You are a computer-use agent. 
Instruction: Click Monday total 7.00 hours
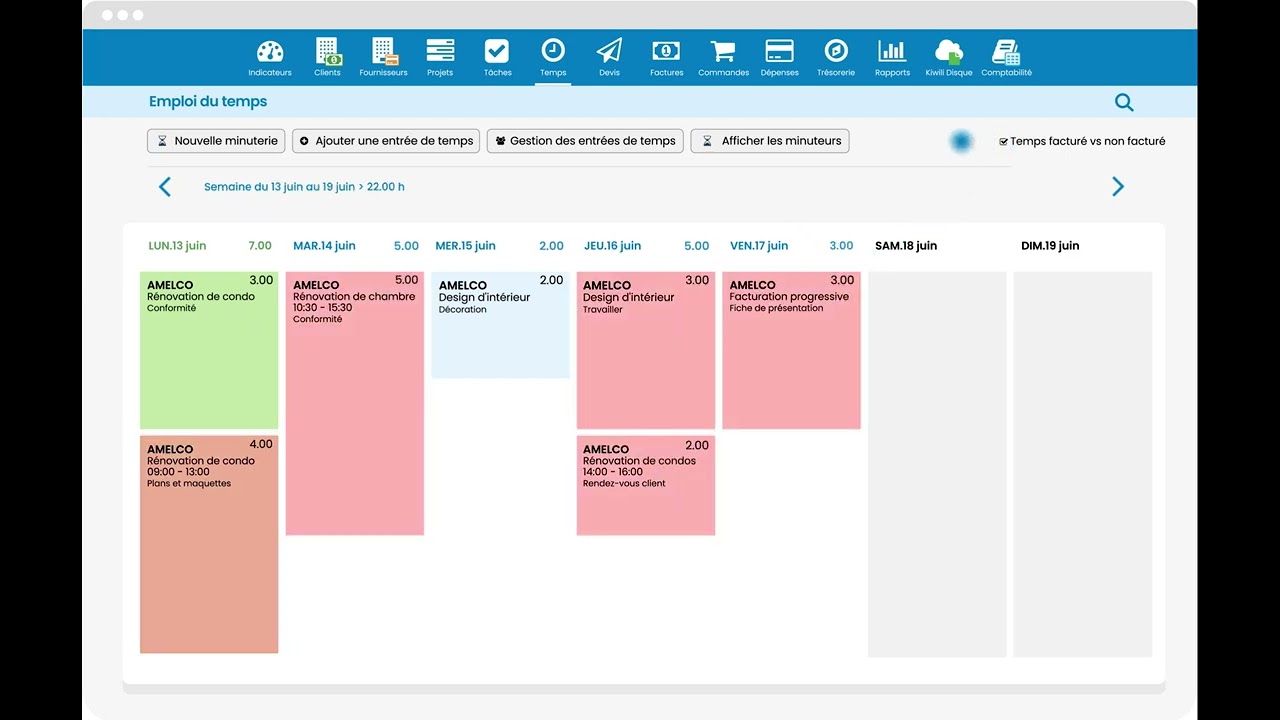(260, 246)
